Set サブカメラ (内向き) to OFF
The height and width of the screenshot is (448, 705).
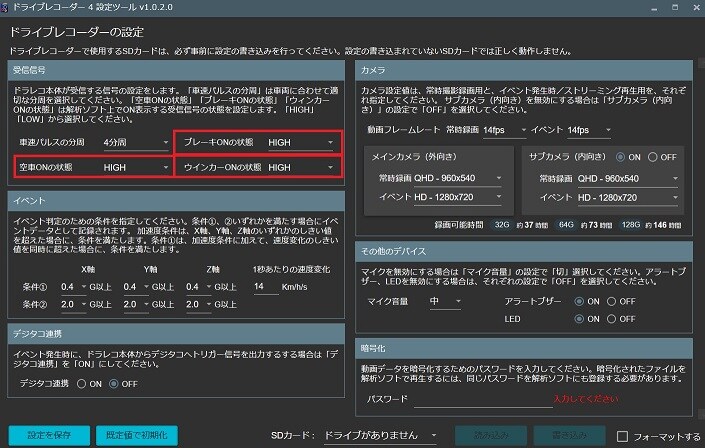click(652, 157)
